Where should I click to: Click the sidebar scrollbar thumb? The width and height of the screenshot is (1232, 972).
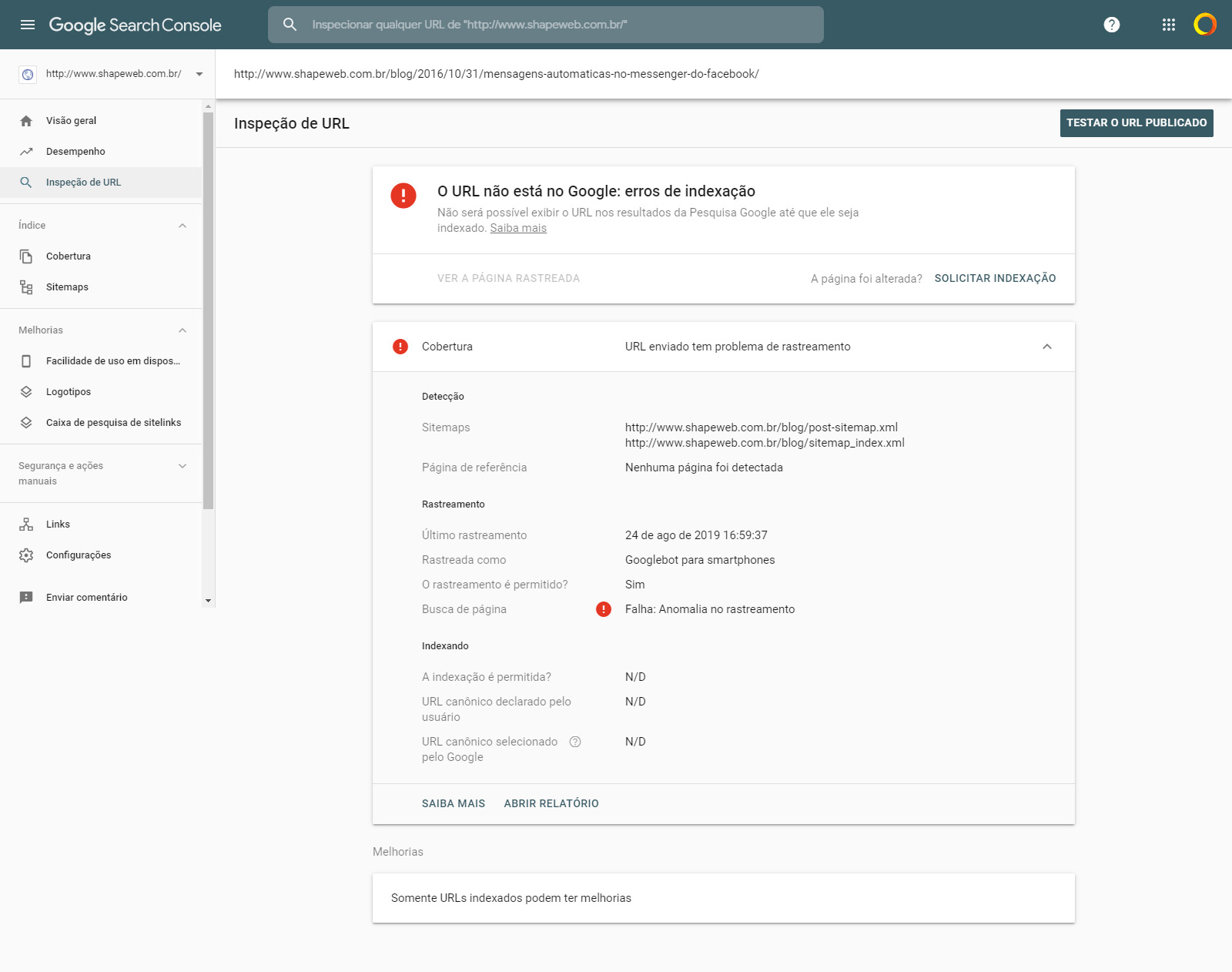coord(208,310)
